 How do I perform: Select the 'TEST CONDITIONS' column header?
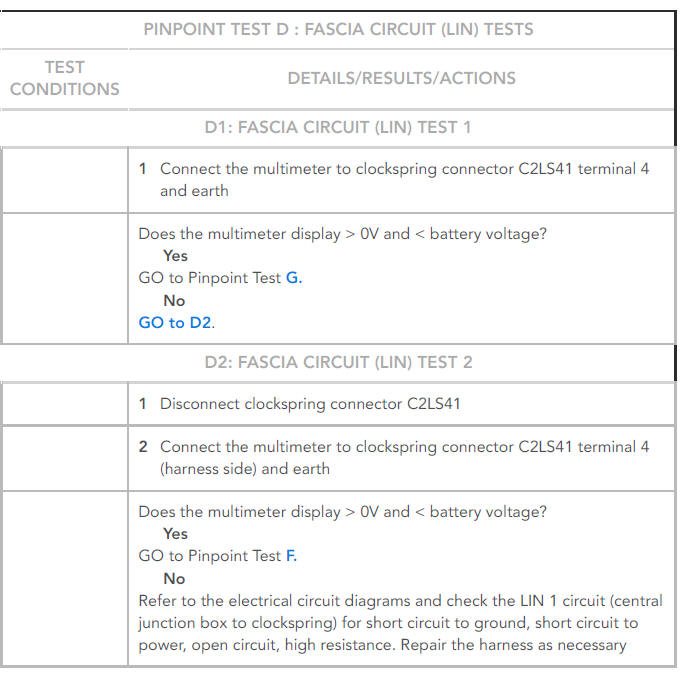[x=65, y=78]
